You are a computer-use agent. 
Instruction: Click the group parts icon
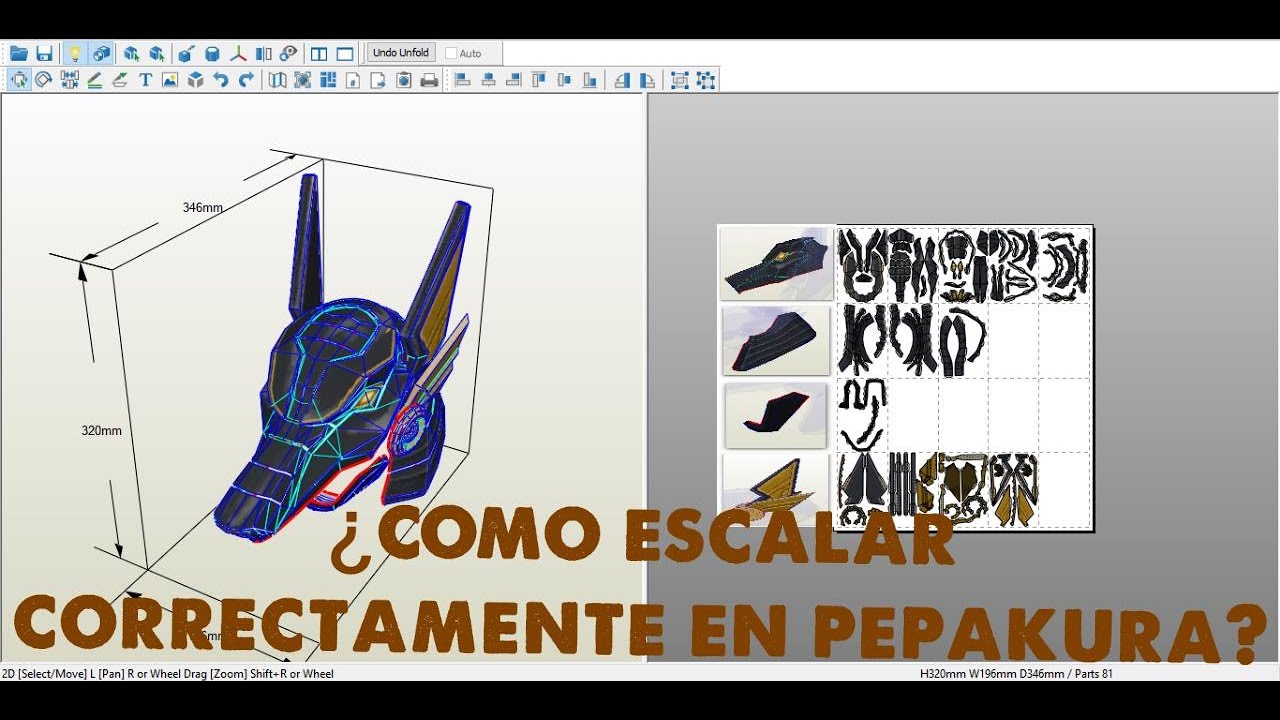(680, 80)
